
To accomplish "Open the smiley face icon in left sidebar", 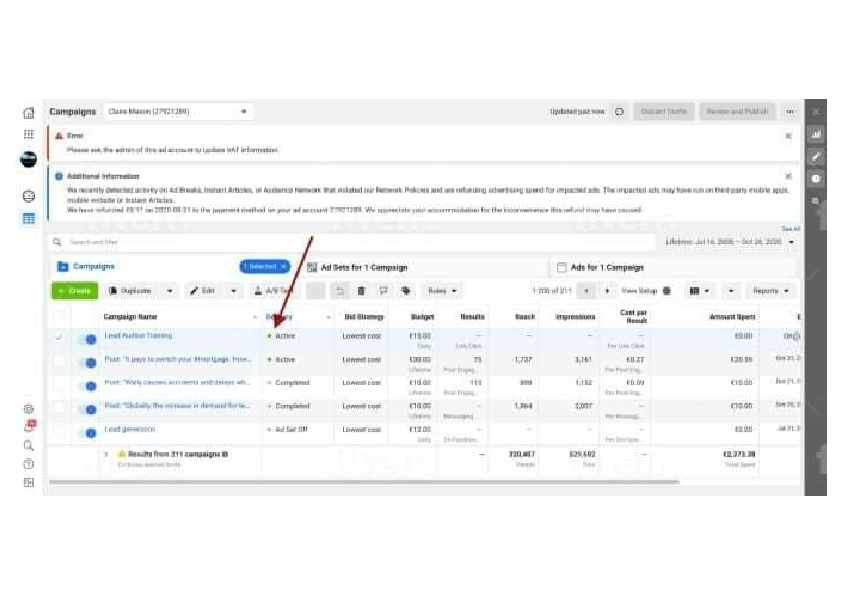I will [x=28, y=196].
